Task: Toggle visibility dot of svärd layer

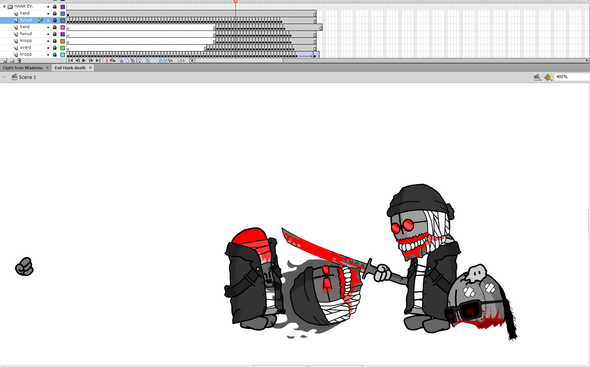Action: 48,48
